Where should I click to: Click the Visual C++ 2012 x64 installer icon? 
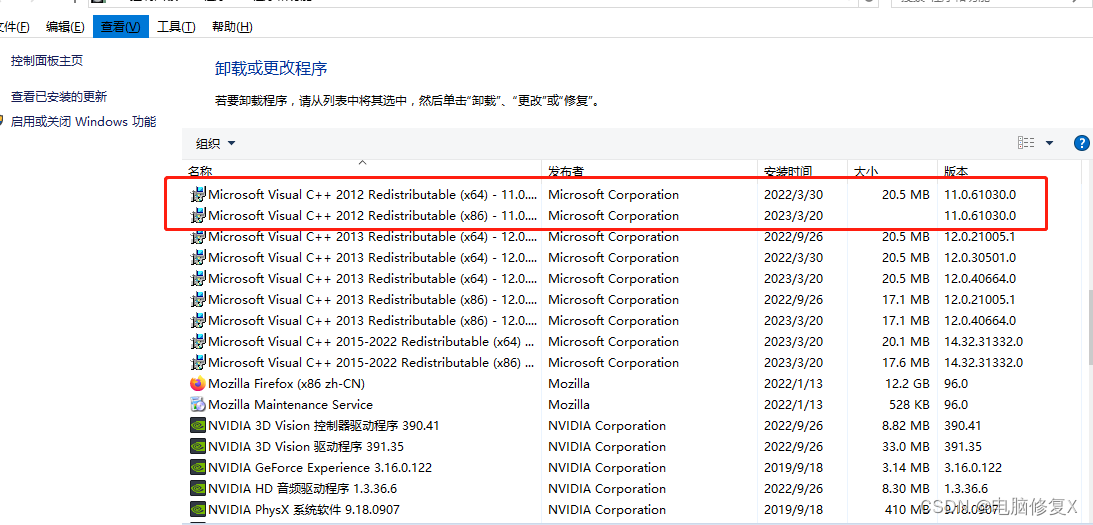point(198,195)
